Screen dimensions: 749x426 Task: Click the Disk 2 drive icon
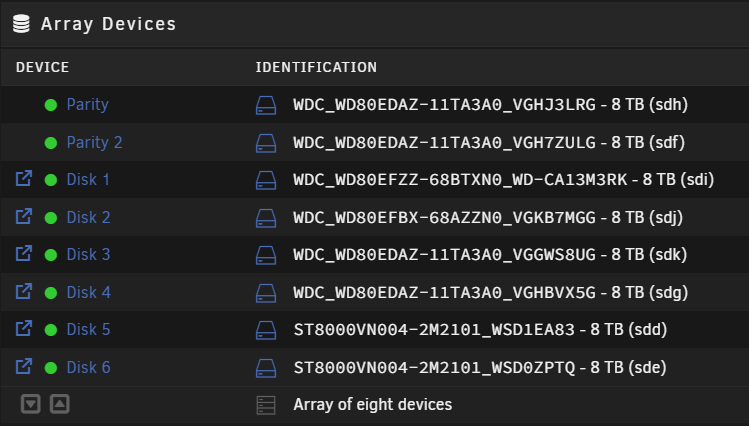click(265, 217)
